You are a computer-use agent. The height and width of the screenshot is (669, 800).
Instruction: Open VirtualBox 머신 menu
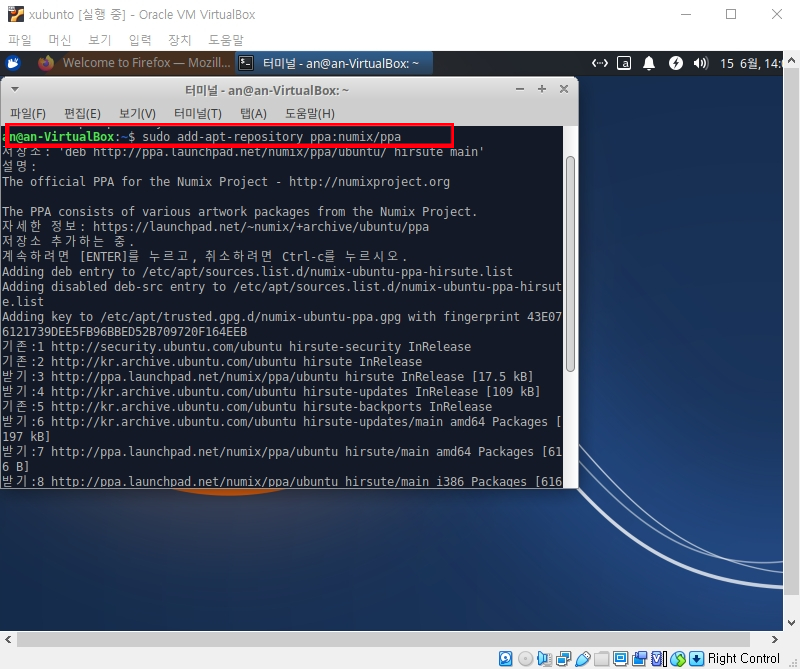tap(60, 40)
